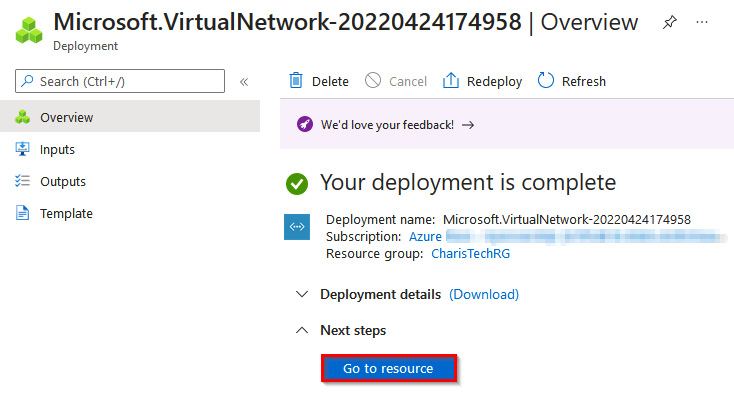The image size is (734, 395).
Task: Click the Next steps heading text
Action: coord(353,330)
